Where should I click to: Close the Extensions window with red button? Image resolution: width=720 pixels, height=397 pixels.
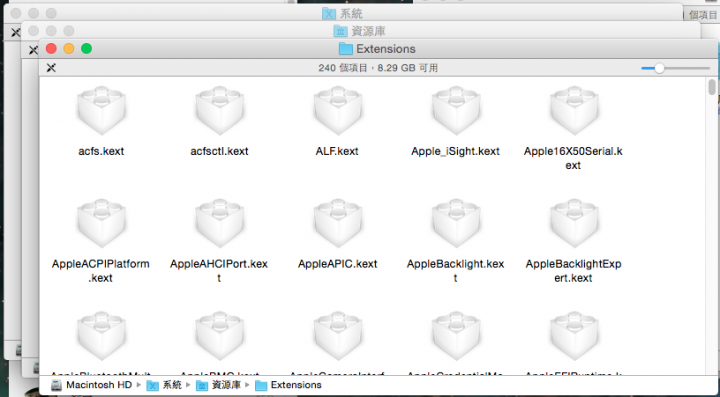click(51, 49)
